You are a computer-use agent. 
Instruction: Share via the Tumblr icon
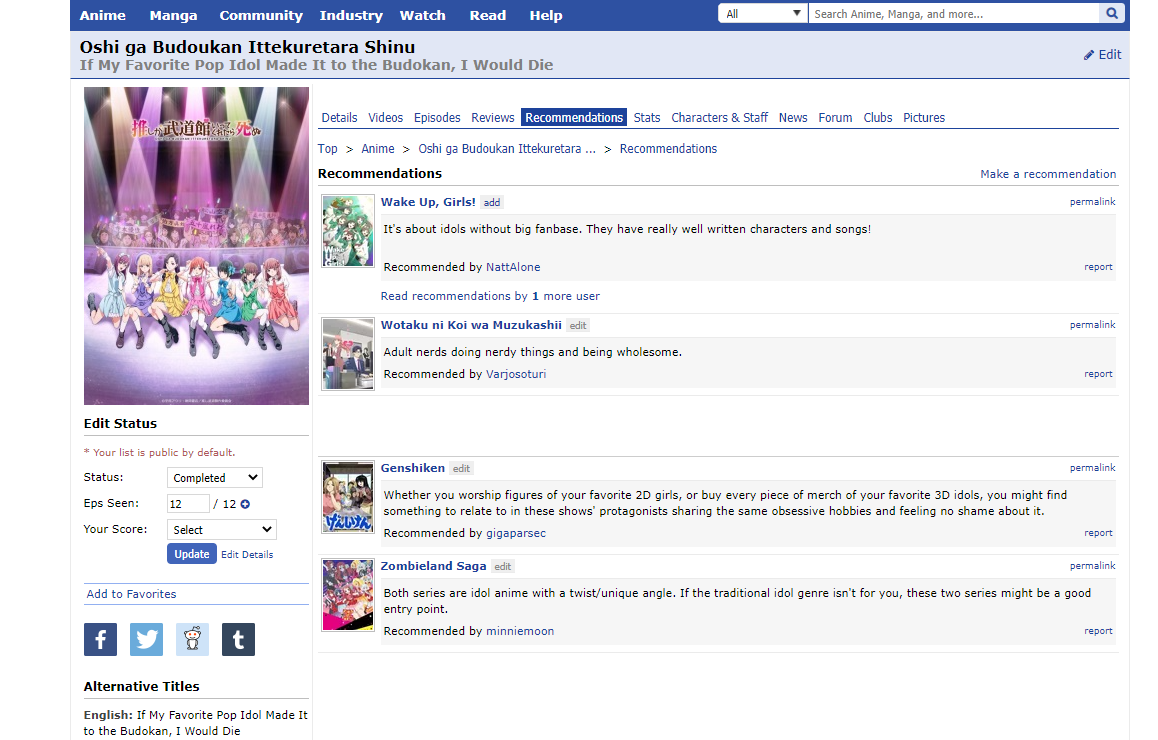pos(238,639)
